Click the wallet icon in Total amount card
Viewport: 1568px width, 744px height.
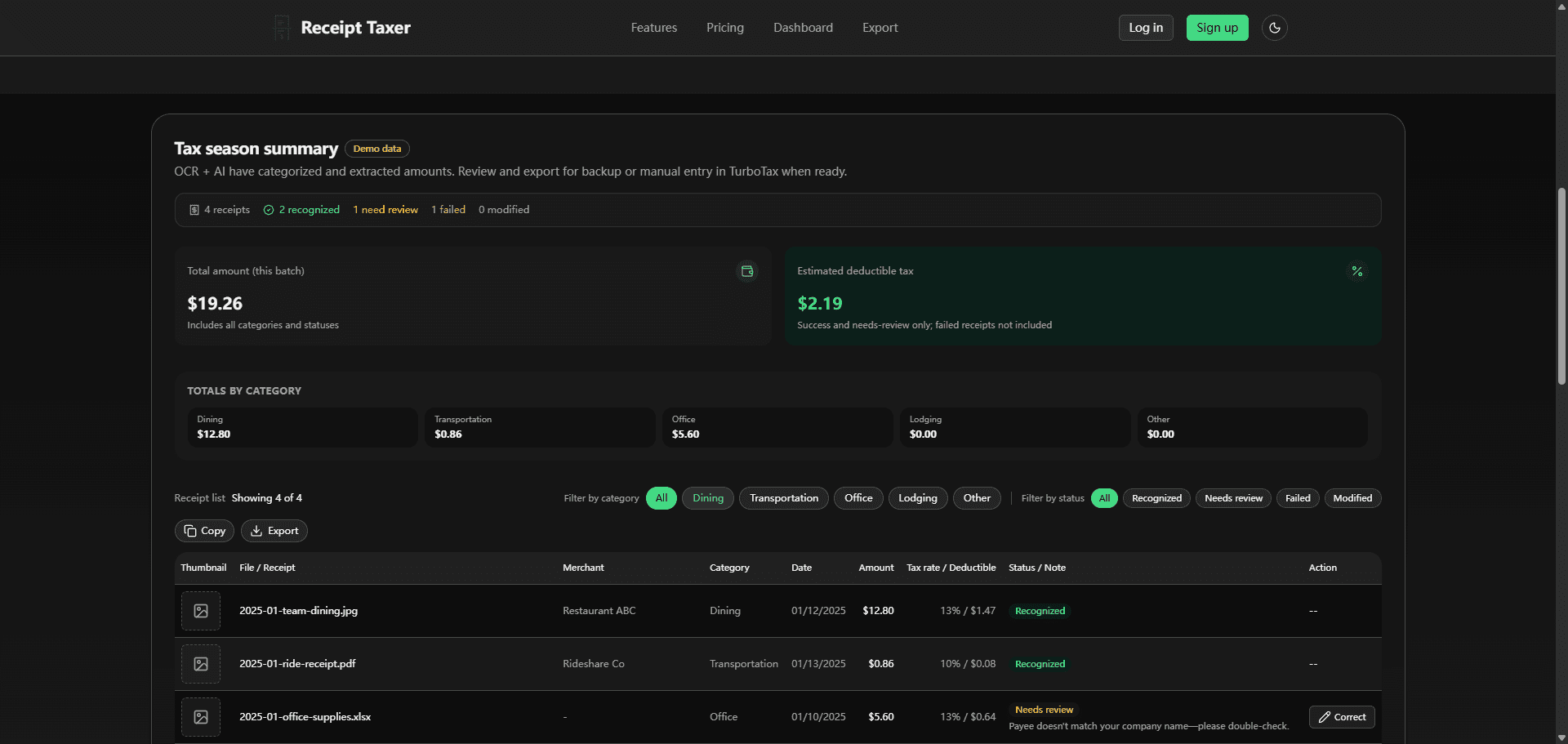746,271
